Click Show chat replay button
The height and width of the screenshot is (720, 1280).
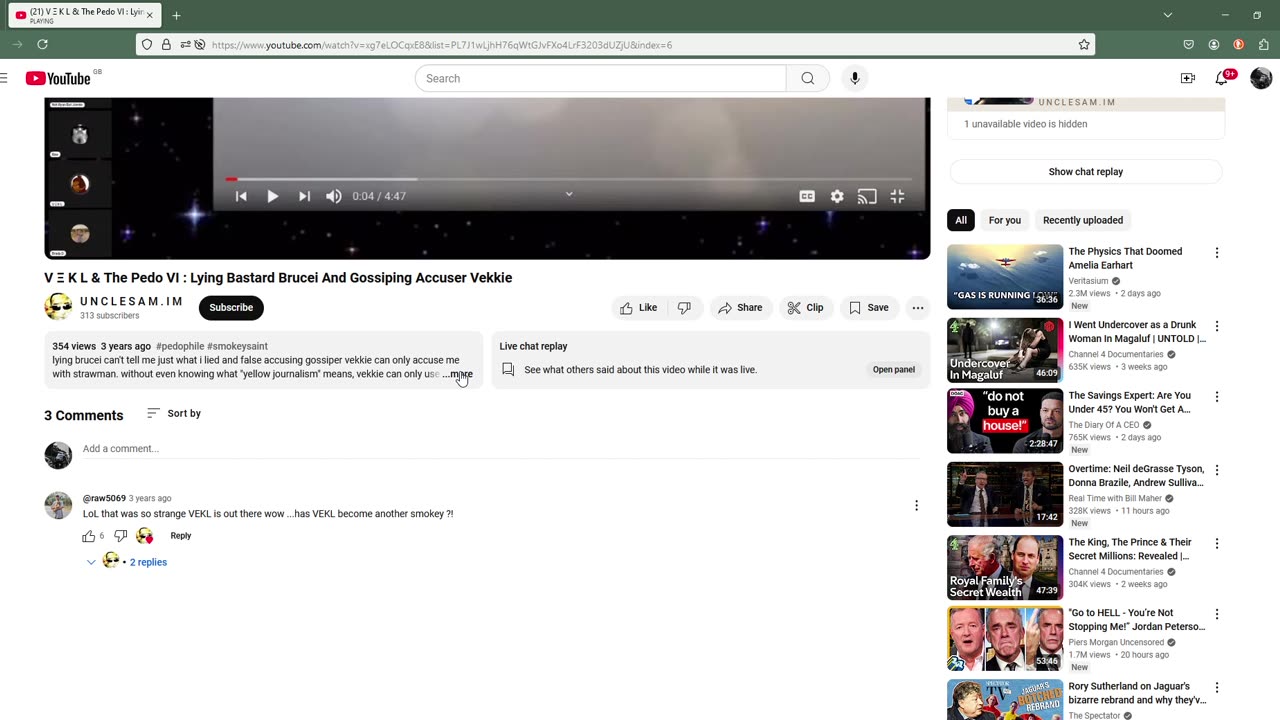click(1085, 172)
